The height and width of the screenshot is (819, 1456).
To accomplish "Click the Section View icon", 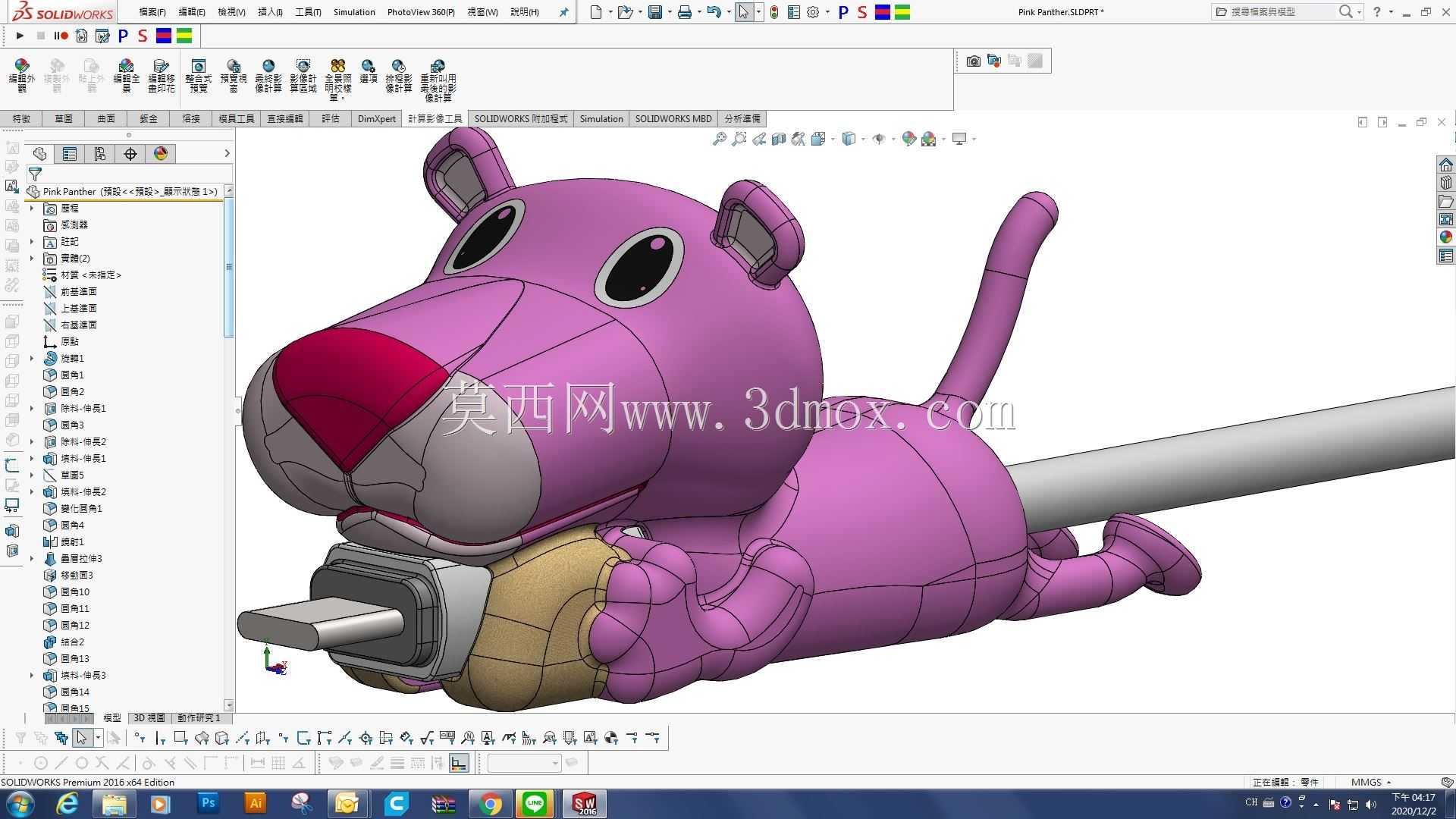I will (x=779, y=139).
